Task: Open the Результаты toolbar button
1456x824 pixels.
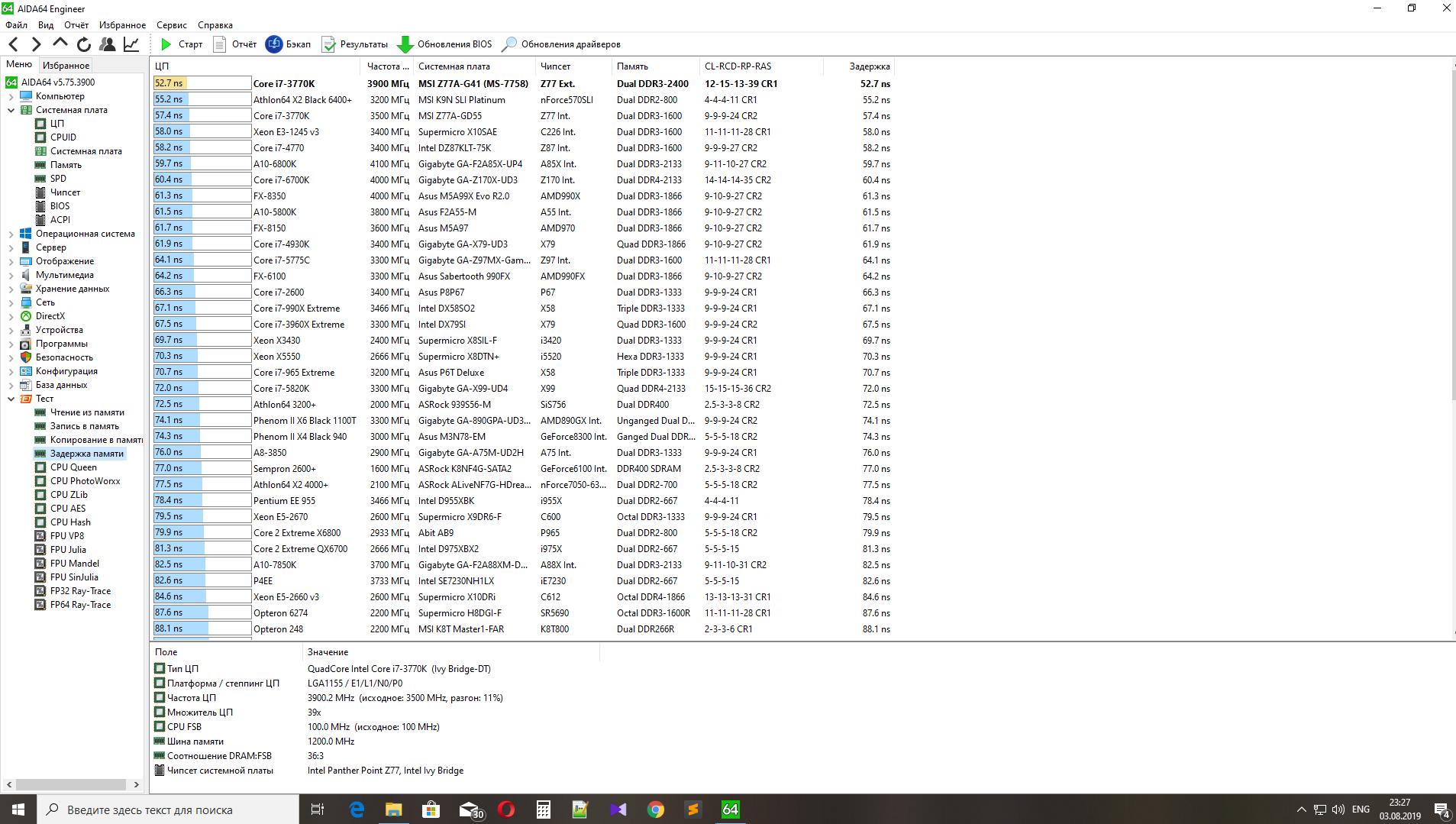Action: coord(354,44)
